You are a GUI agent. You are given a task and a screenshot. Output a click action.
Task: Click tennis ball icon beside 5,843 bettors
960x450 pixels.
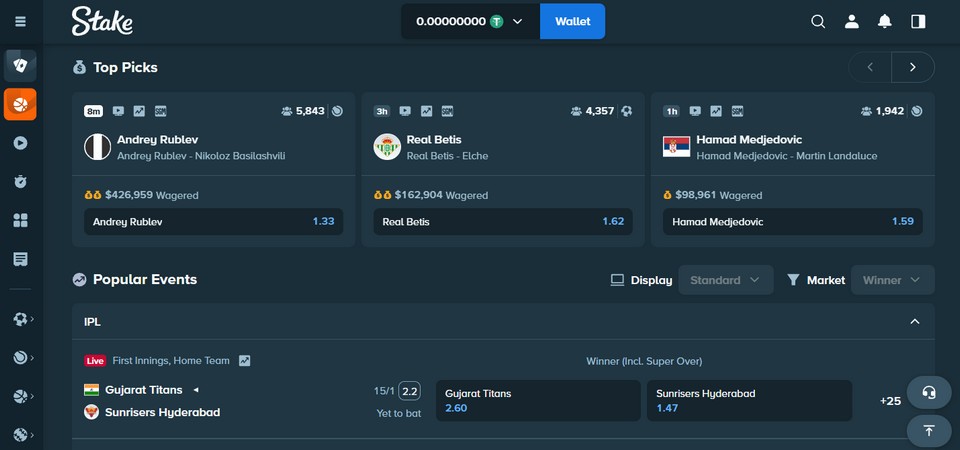[337, 111]
